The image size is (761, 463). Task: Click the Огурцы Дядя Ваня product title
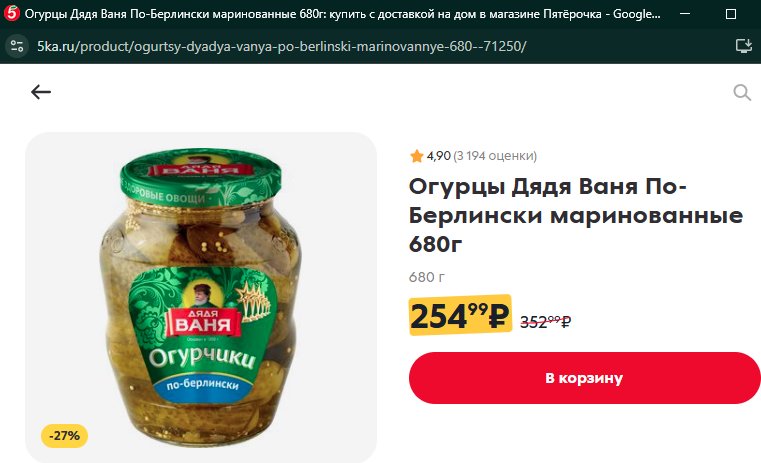pyautogui.click(x=576, y=215)
